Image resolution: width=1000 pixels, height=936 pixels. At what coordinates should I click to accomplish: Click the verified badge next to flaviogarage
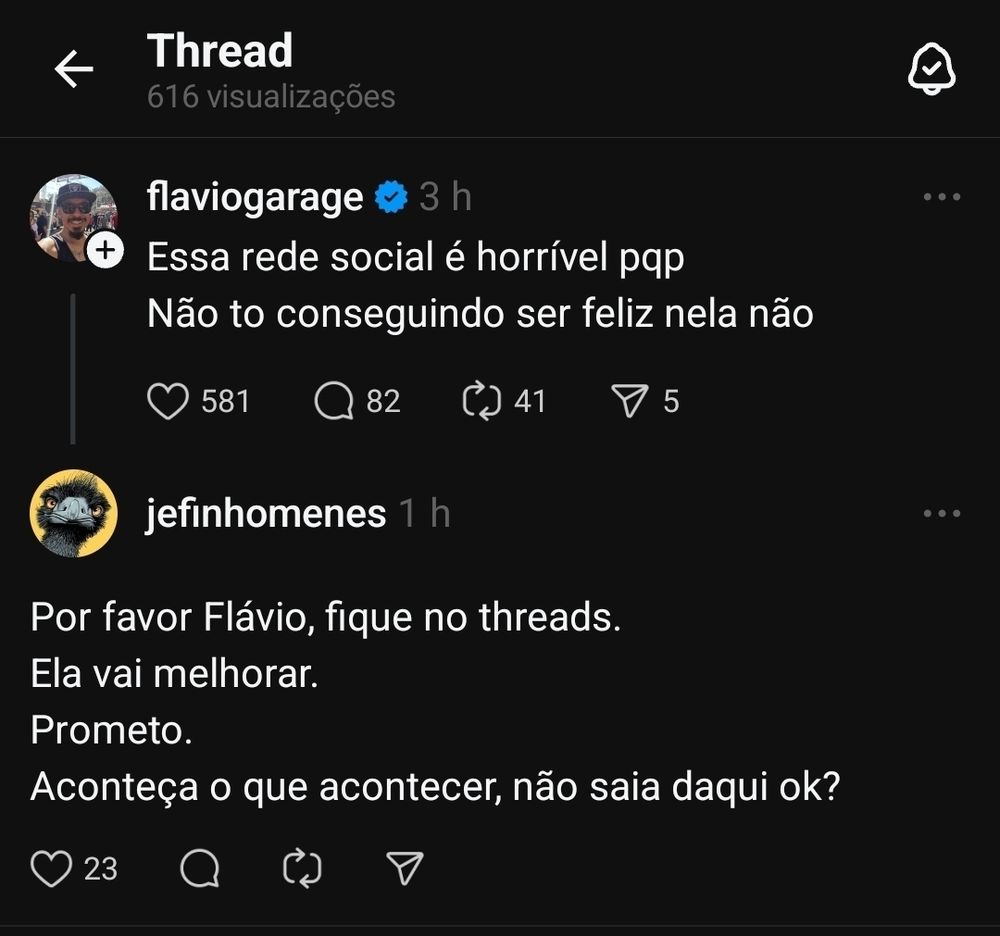[391, 197]
